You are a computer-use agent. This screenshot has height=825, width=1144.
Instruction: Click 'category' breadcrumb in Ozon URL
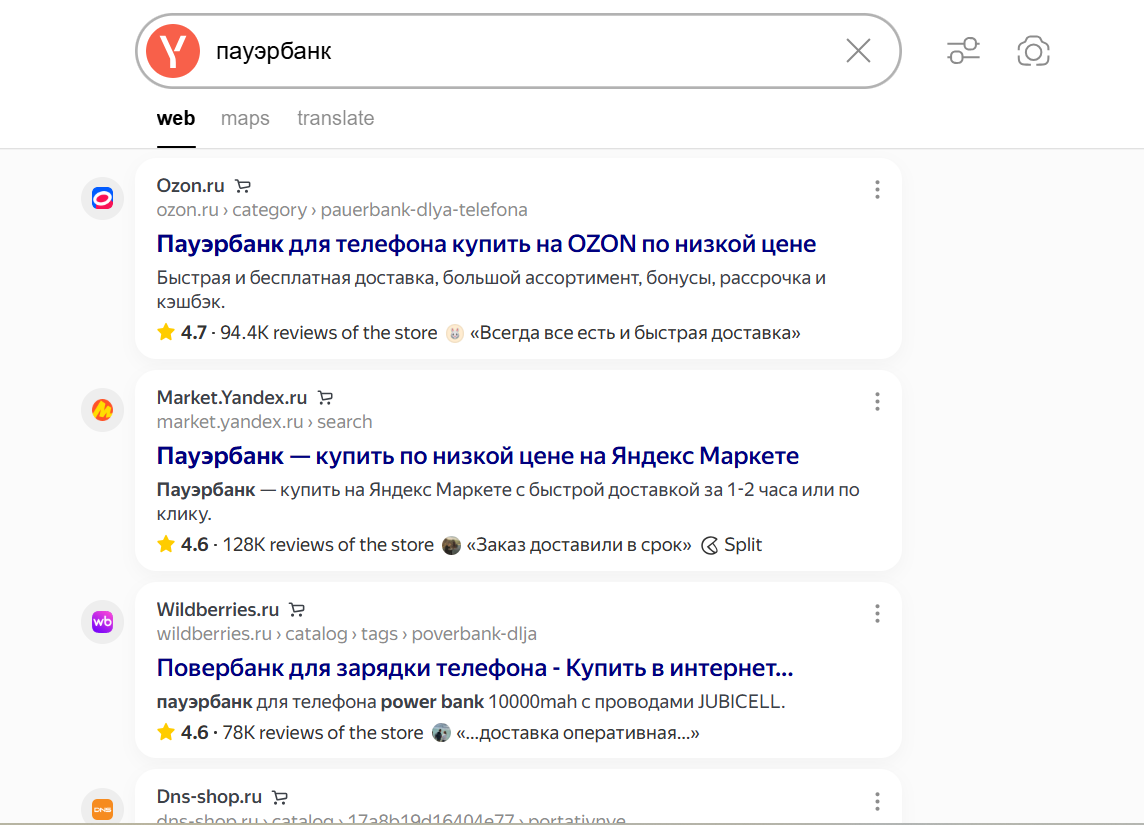pyautogui.click(x=269, y=210)
